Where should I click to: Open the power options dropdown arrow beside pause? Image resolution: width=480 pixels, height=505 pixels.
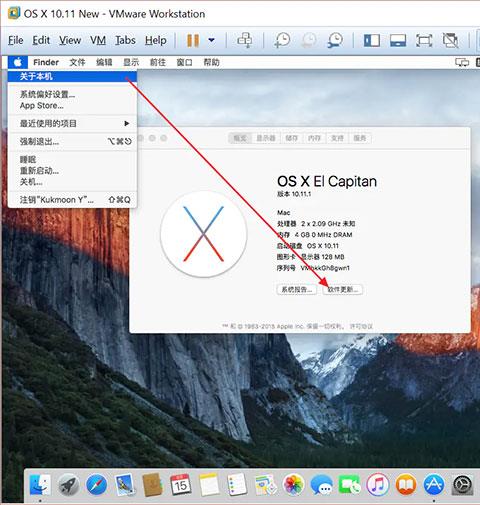click(x=211, y=40)
